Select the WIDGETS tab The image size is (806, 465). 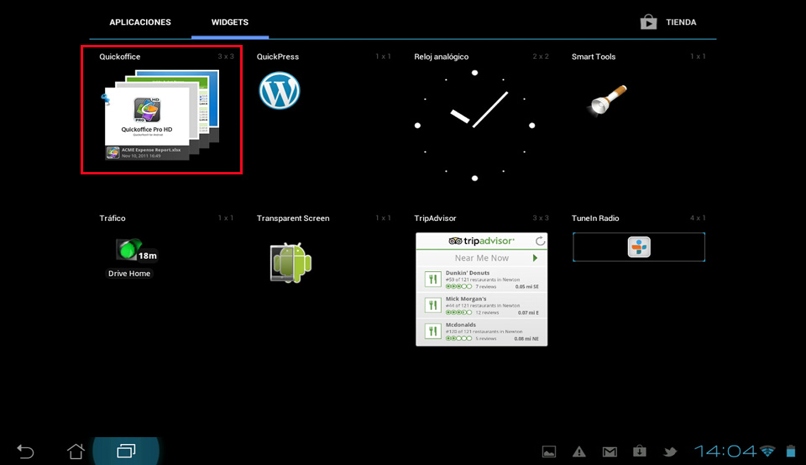(230, 22)
